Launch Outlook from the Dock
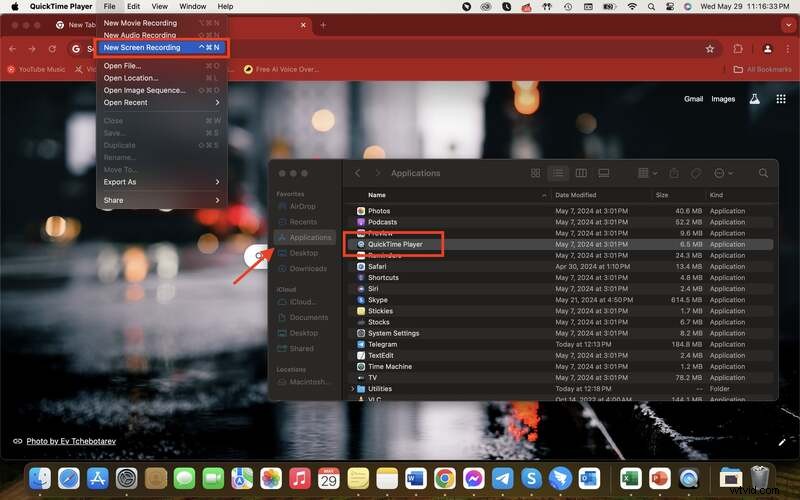The image size is (800, 500). click(589, 479)
